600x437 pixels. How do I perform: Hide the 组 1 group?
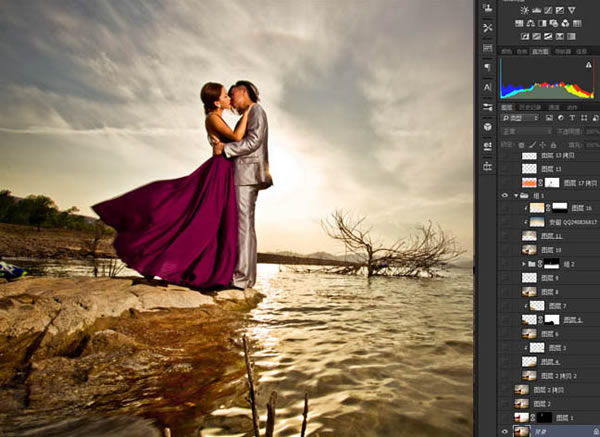pos(505,196)
